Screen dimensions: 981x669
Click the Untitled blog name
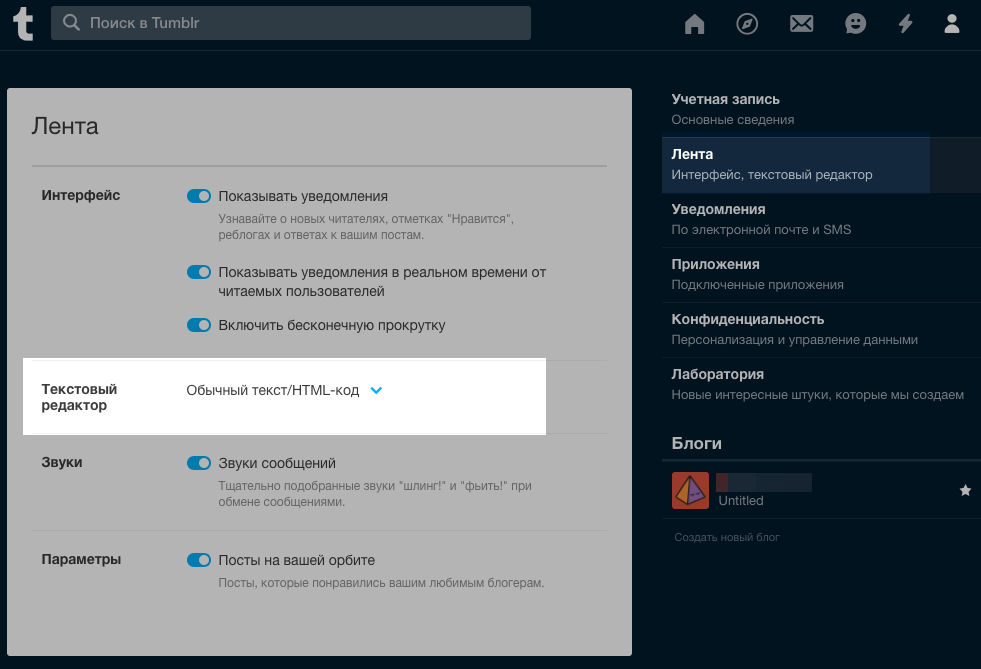pos(741,501)
